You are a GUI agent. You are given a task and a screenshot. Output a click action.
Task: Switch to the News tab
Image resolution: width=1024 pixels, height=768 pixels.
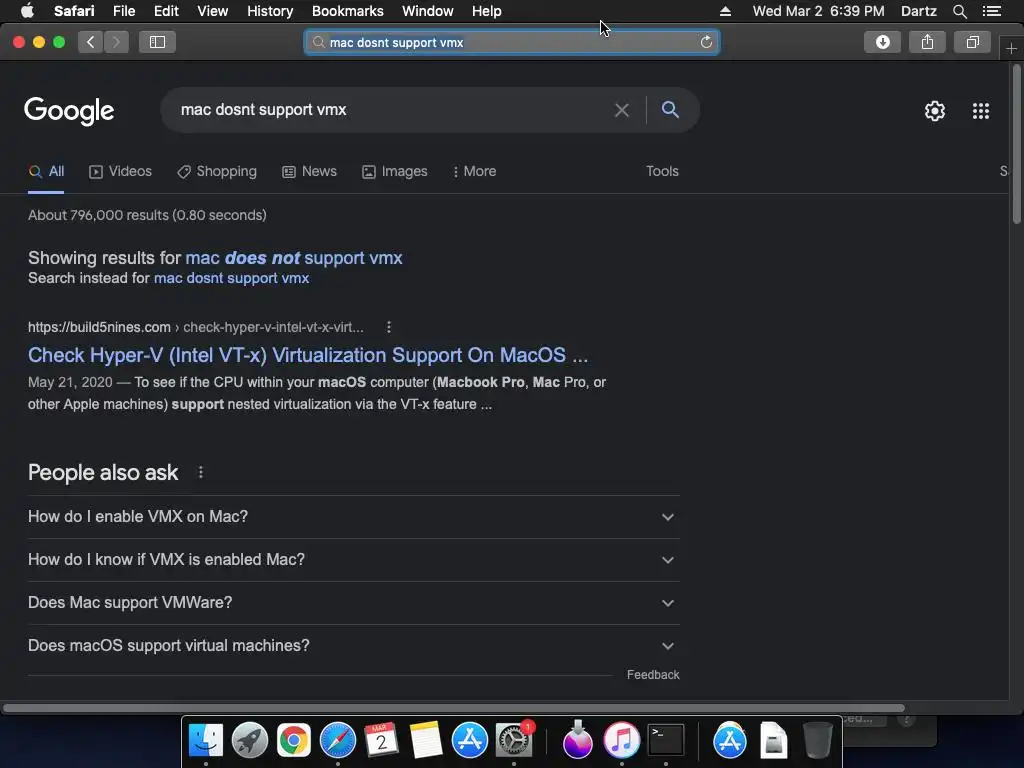coord(310,171)
